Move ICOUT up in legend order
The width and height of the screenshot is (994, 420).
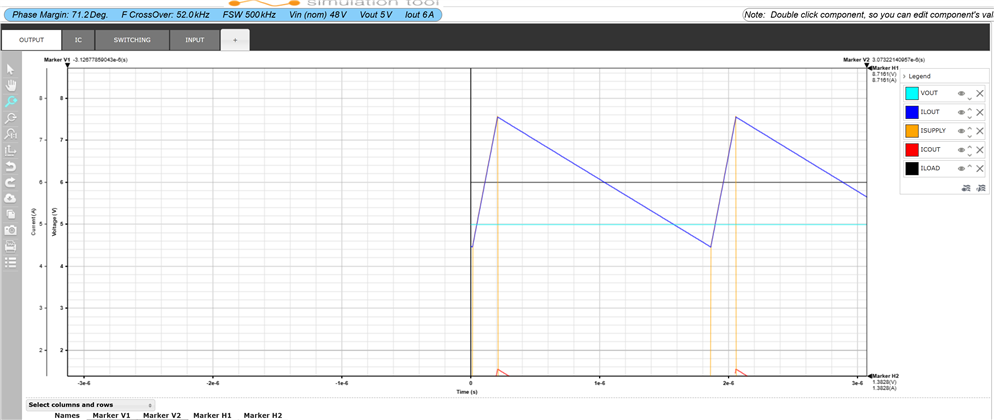969,147
